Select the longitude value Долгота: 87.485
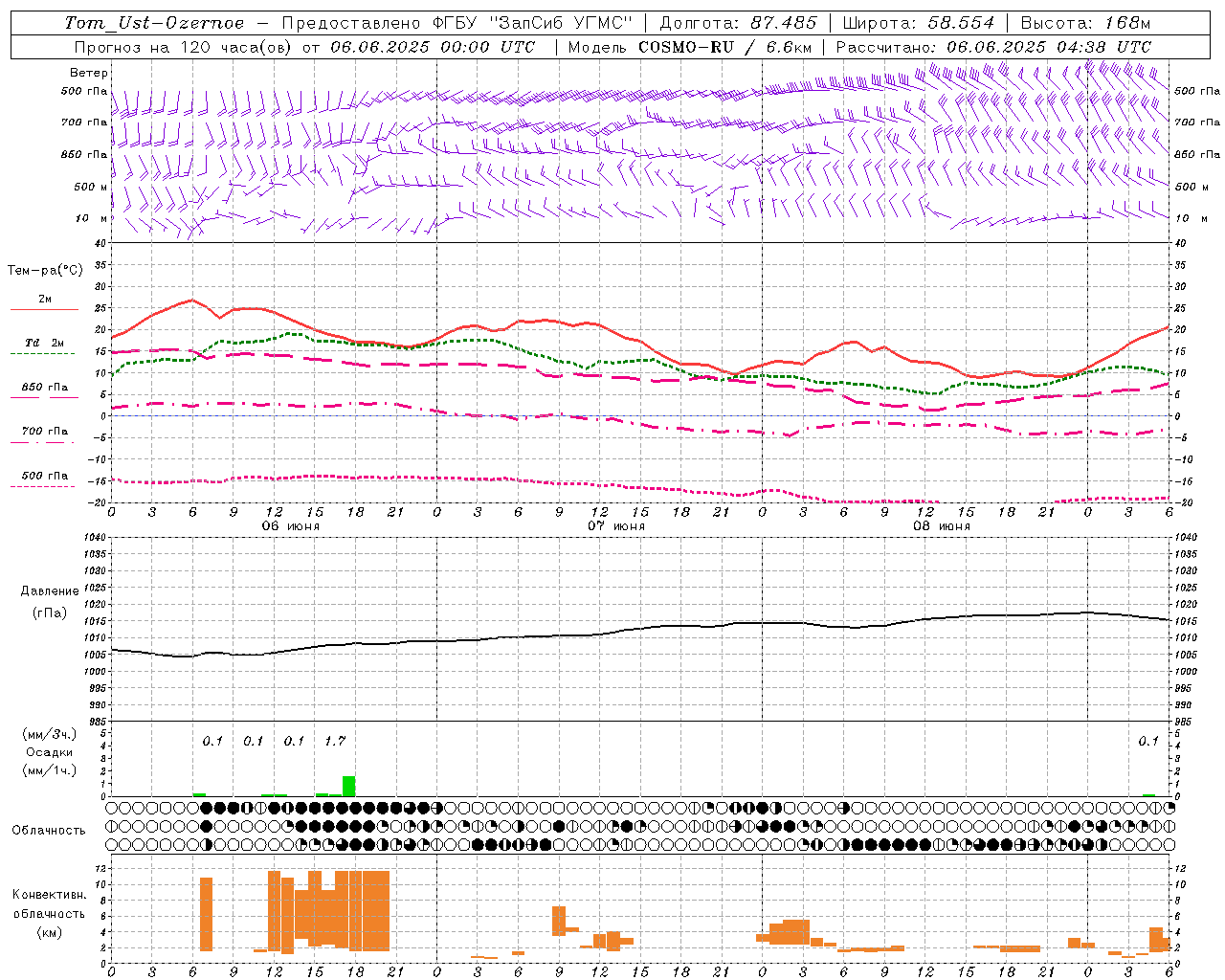 coord(738,23)
